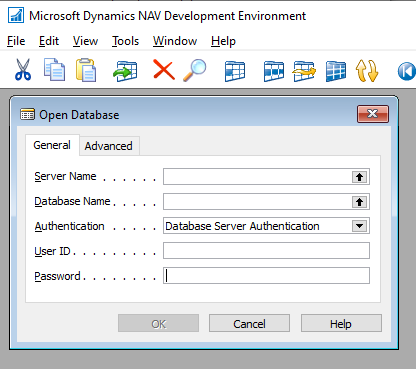
Task: Click the magnifying glass Find icon
Action: [195, 70]
